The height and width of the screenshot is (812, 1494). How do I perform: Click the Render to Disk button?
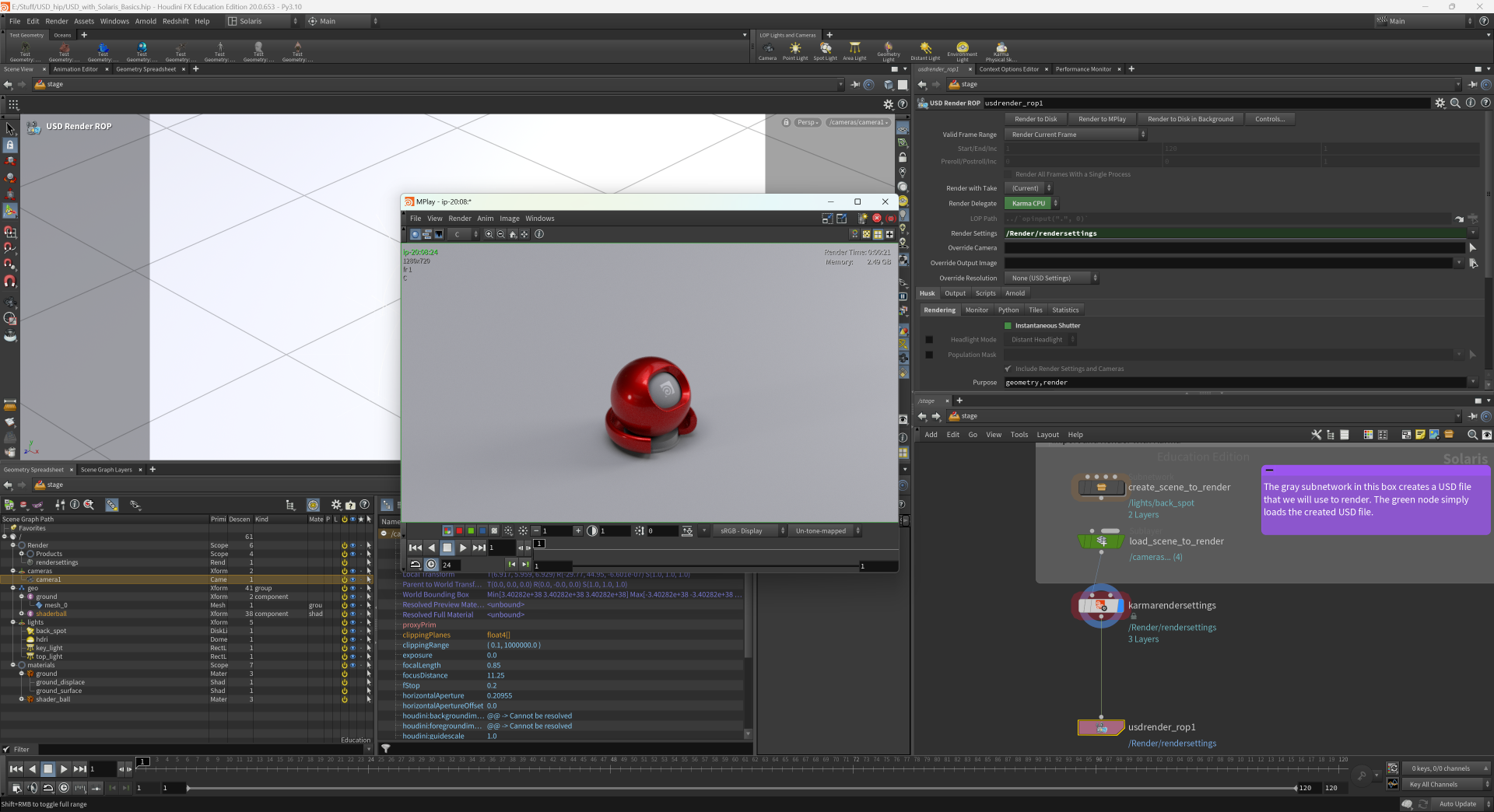coord(1036,119)
